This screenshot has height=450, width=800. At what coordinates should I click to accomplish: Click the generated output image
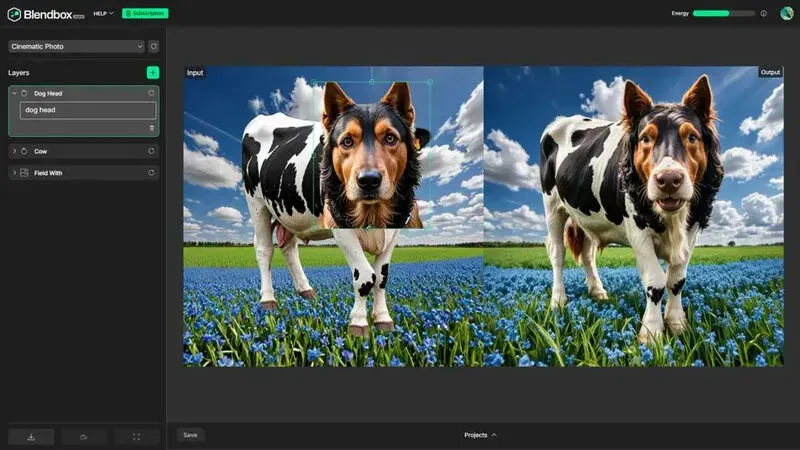click(x=634, y=216)
